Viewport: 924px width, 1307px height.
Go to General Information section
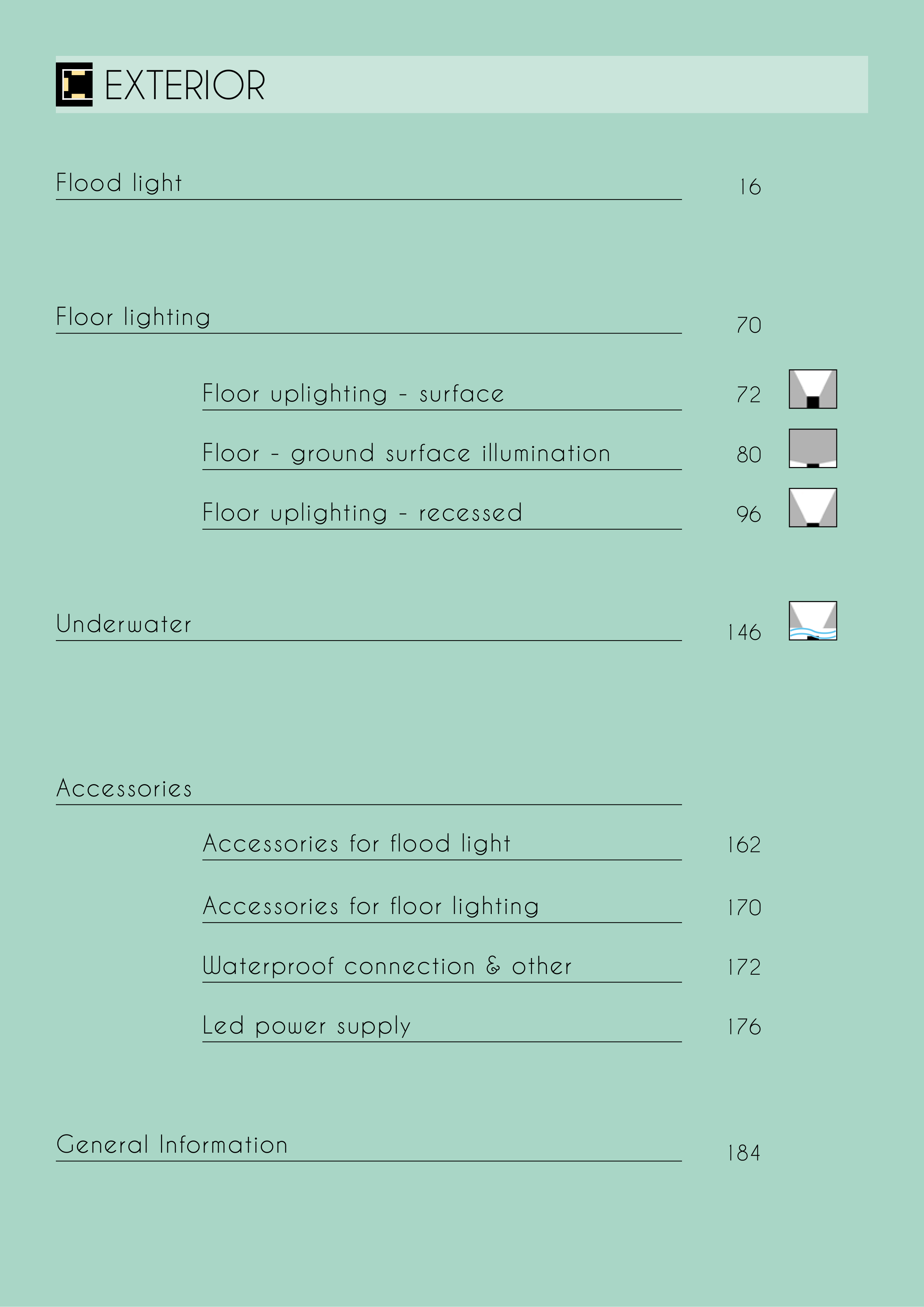(x=172, y=1145)
